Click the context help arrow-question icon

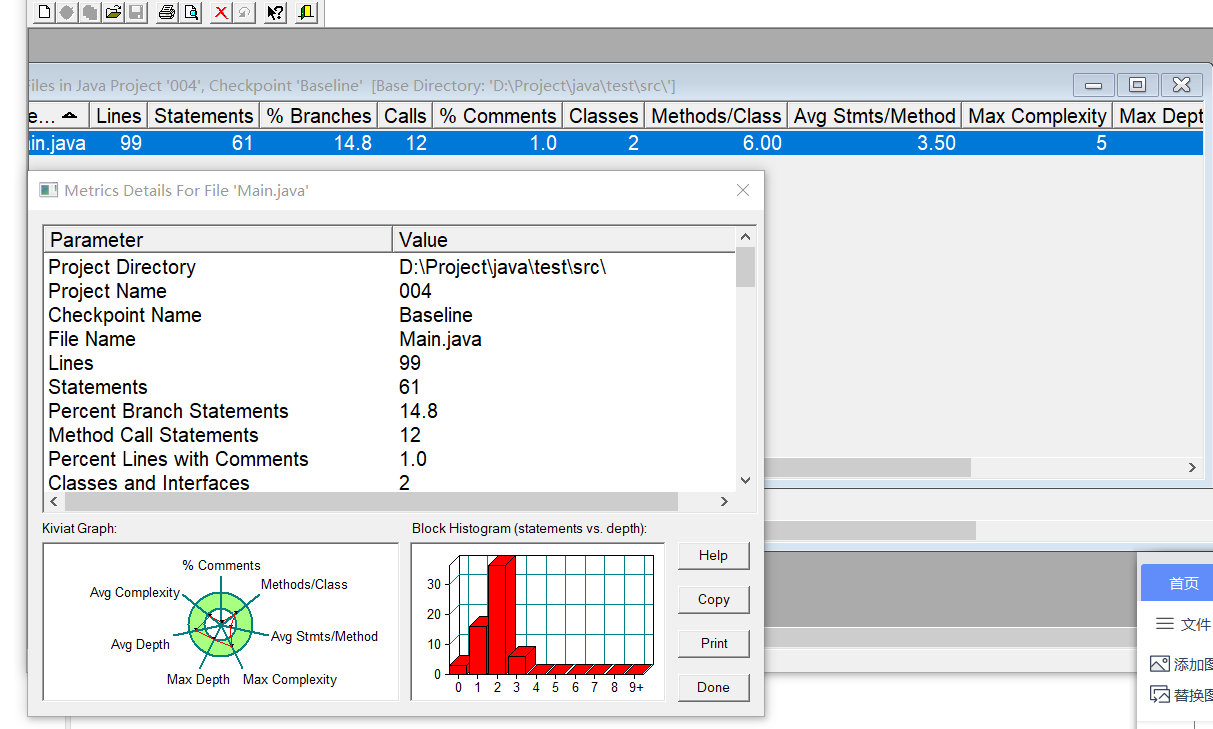pos(275,12)
